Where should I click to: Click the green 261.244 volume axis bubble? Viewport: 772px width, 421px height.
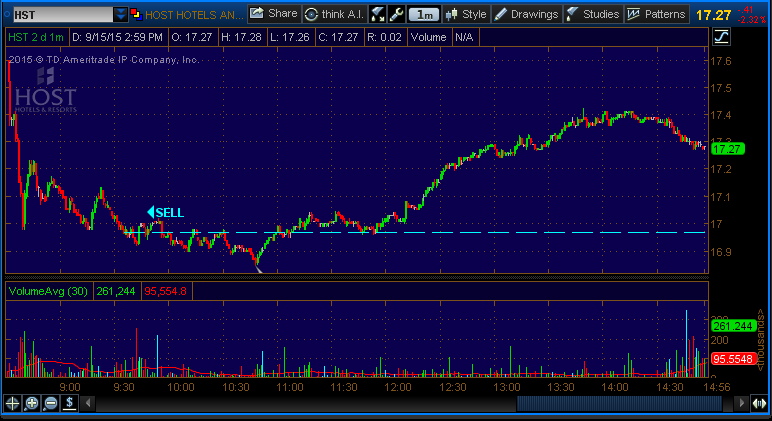[733, 326]
